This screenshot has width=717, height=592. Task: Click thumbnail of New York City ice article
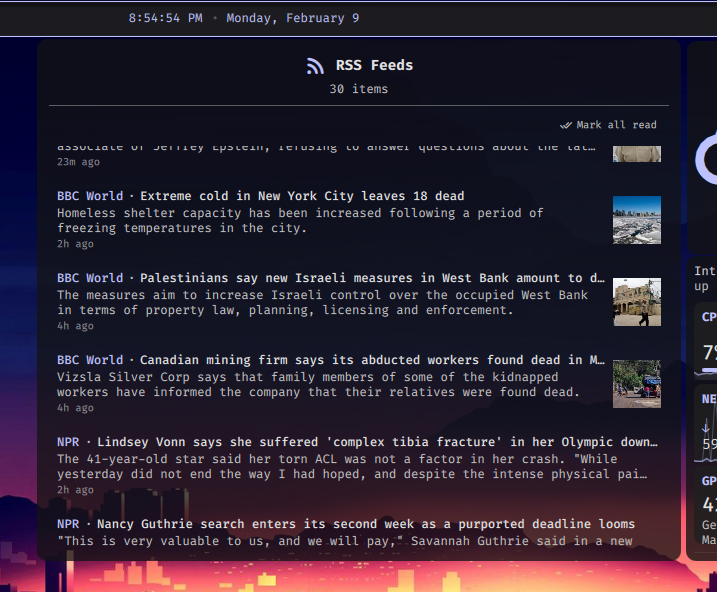coord(637,220)
